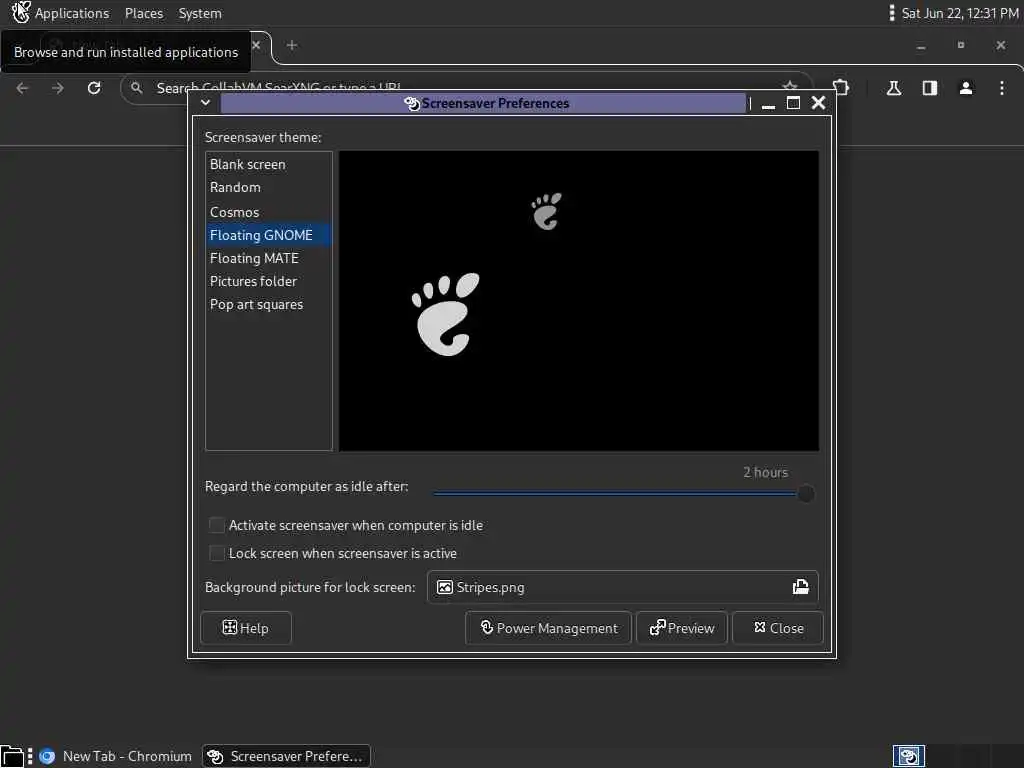Click the Preview button
1024x768 pixels.
[x=682, y=628]
